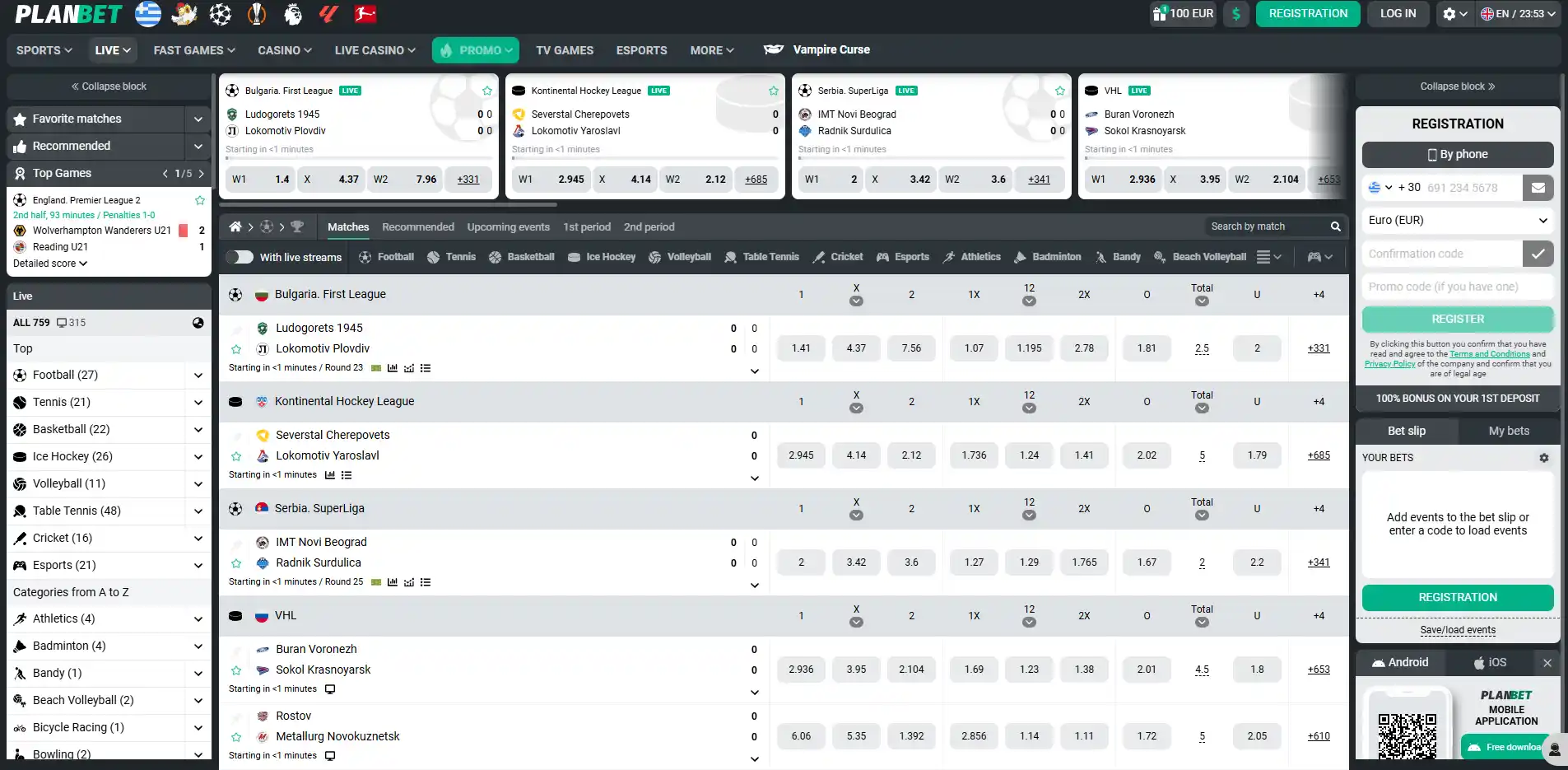
Task: Click Save/load events link
Action: point(1458,630)
